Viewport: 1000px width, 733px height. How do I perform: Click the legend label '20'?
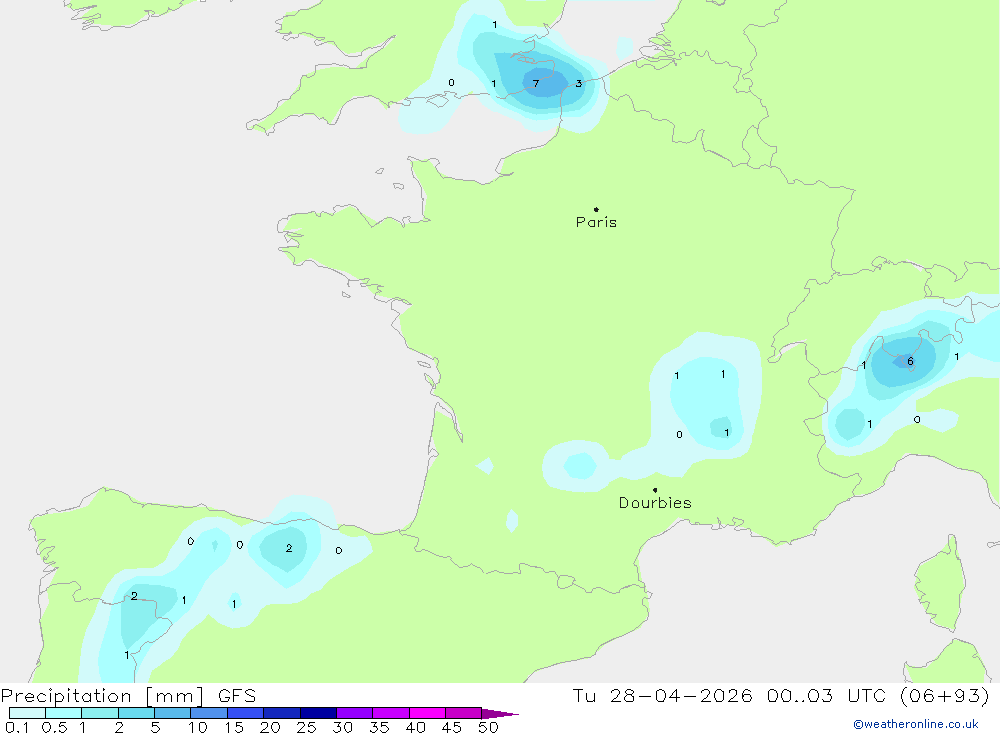point(270,727)
